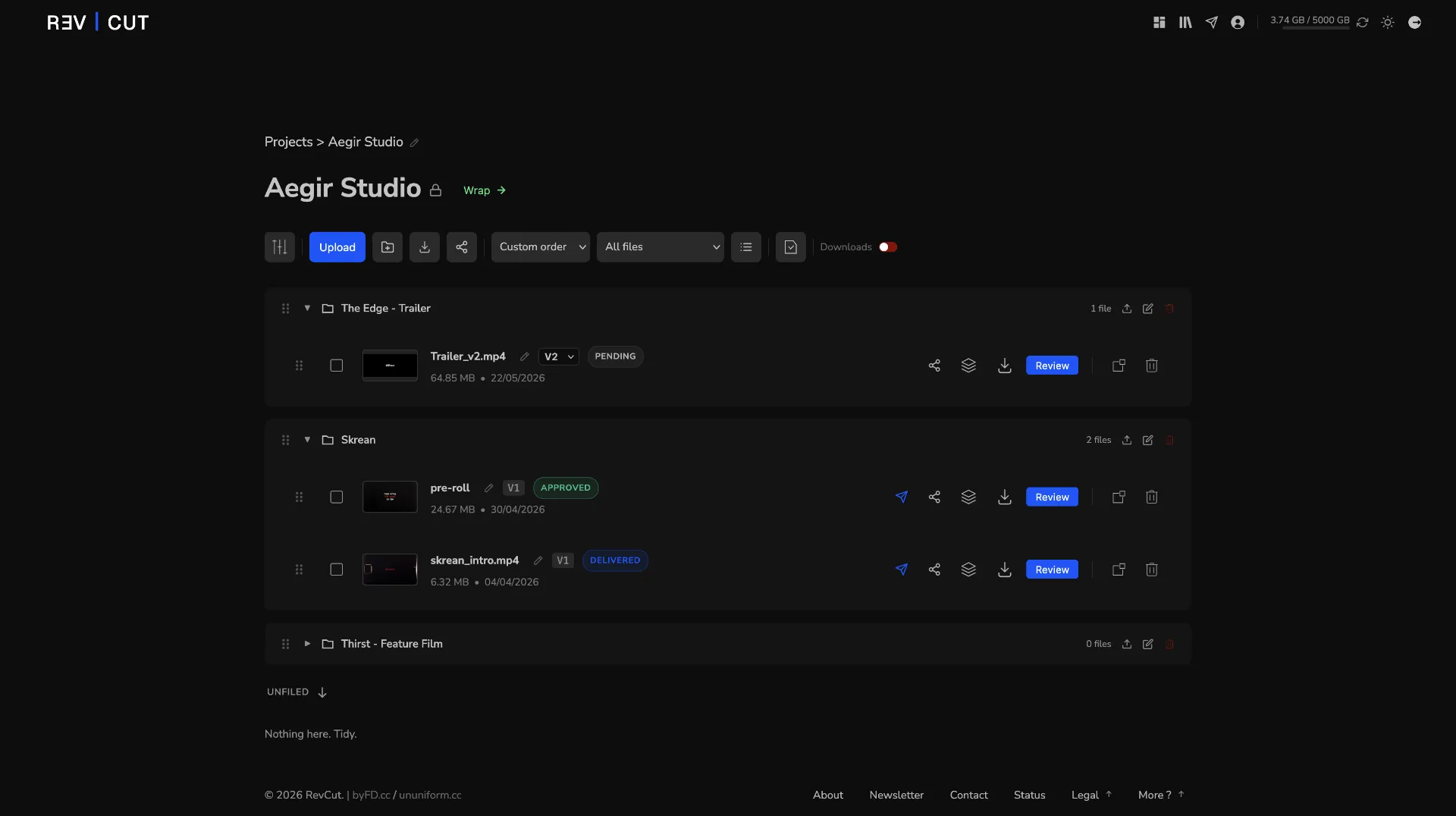Collapse the Skrean folder

[x=307, y=440]
